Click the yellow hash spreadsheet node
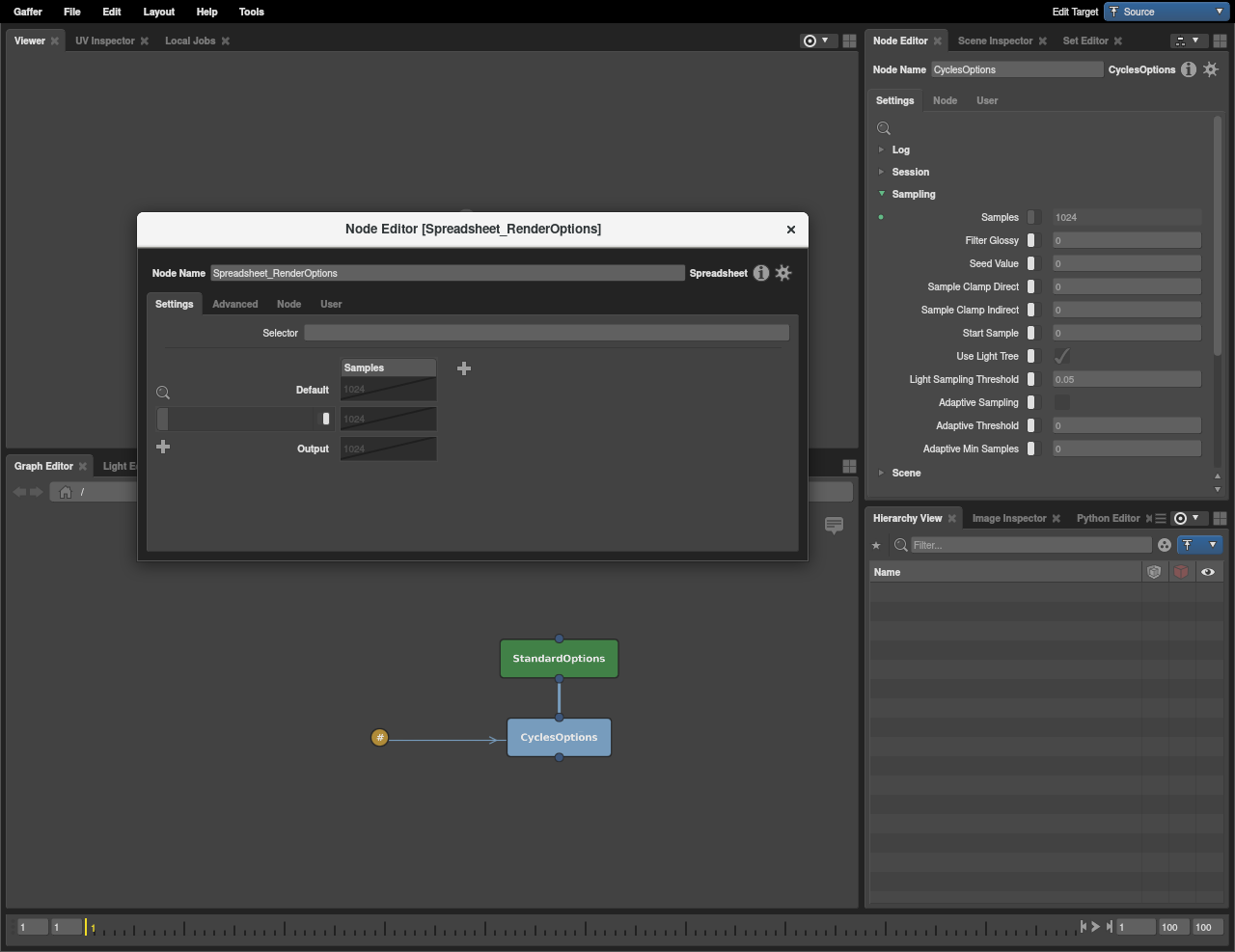The image size is (1235, 952). tap(380, 738)
